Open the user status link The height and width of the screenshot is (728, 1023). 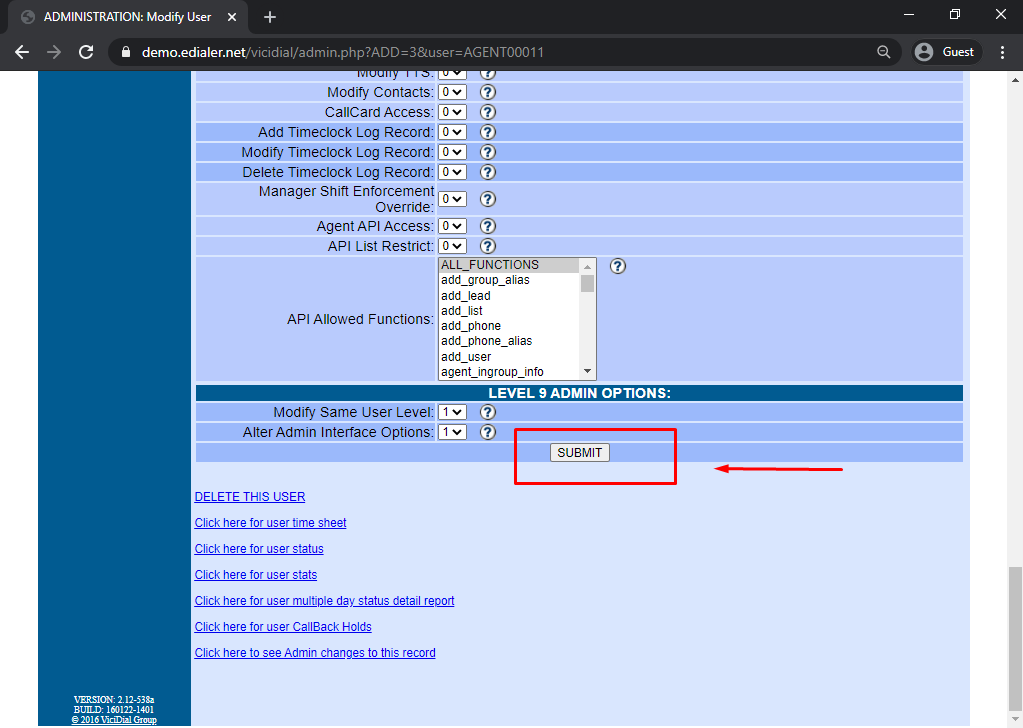coord(259,549)
